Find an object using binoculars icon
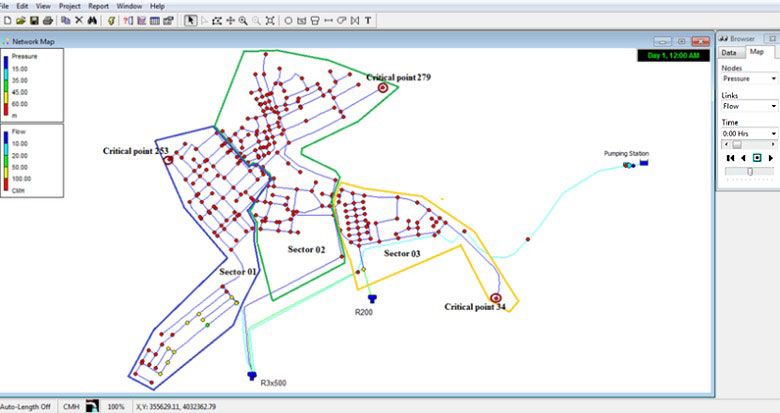This screenshot has width=780, height=413. [92, 20]
